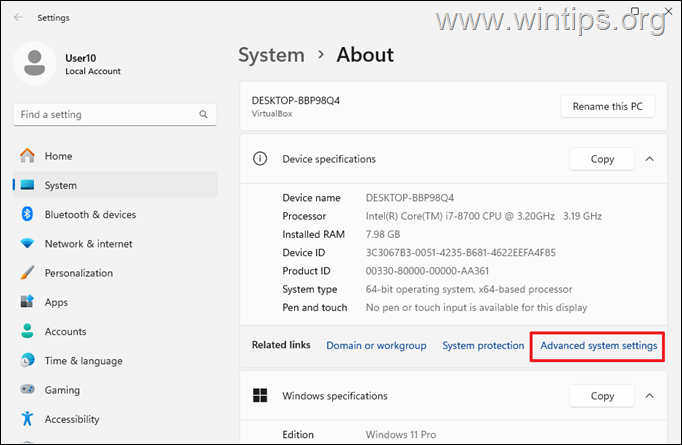682x445 pixels.
Task: Click the Device specifications info icon
Action: pos(260,159)
